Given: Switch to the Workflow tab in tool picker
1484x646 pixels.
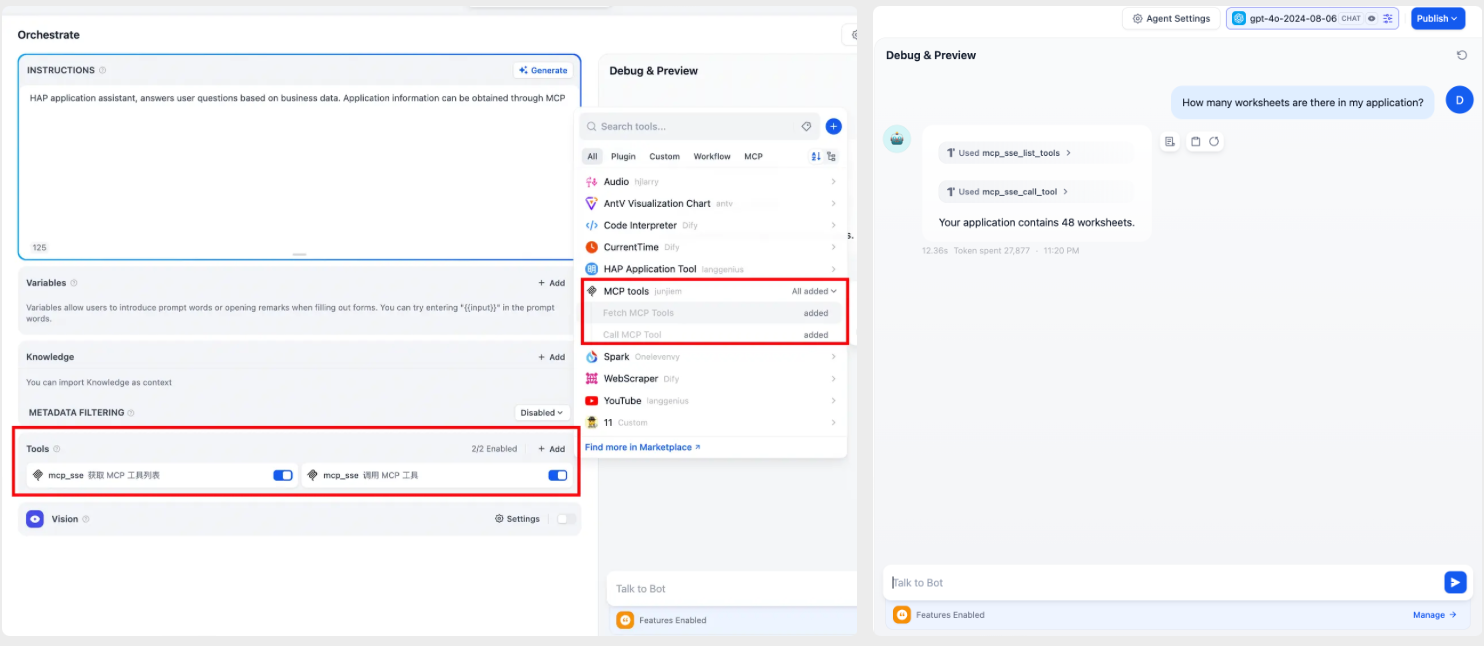Looking at the screenshot, I should [x=711, y=157].
